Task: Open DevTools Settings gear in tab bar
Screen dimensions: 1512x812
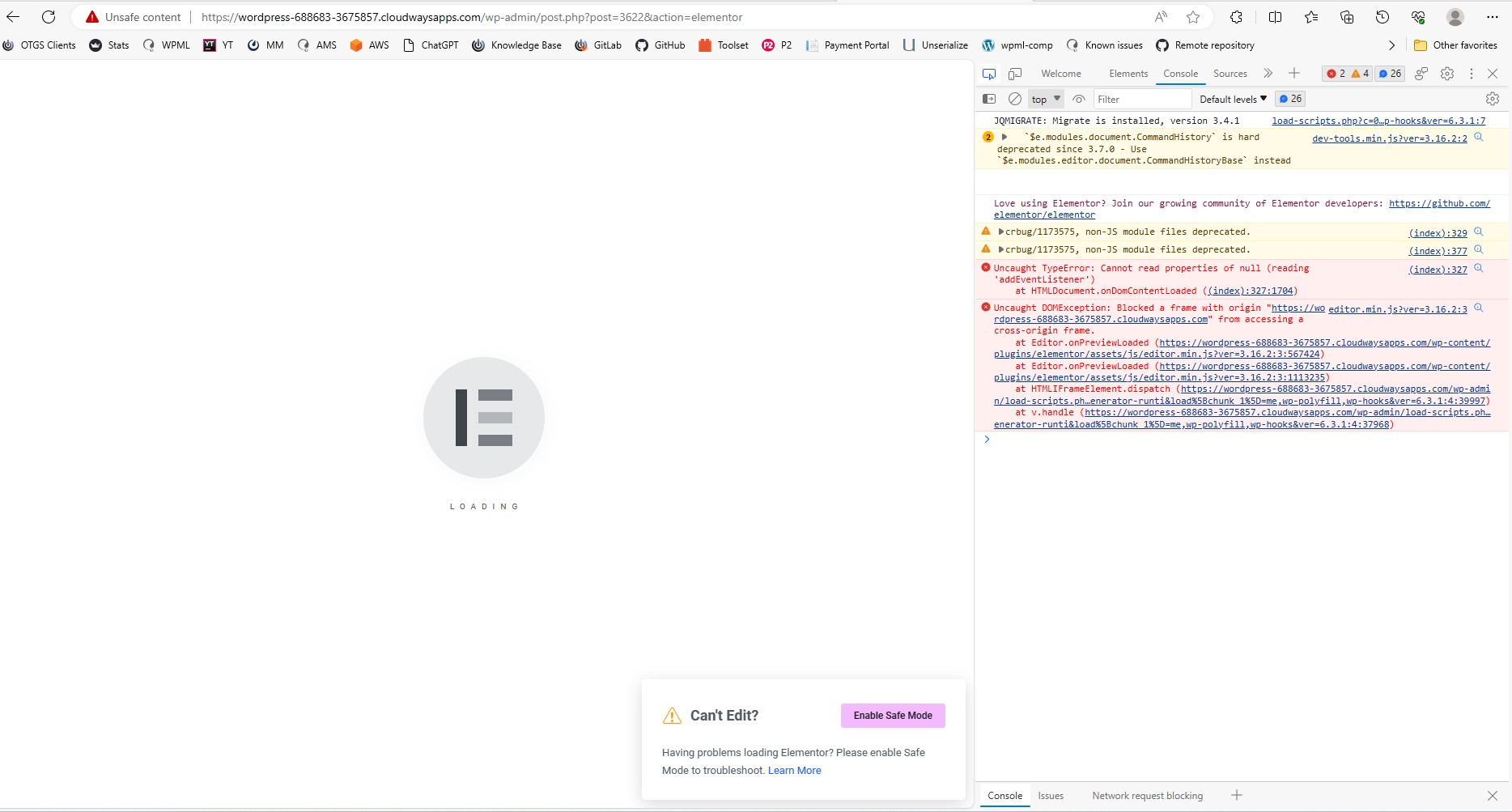Action: [x=1447, y=74]
